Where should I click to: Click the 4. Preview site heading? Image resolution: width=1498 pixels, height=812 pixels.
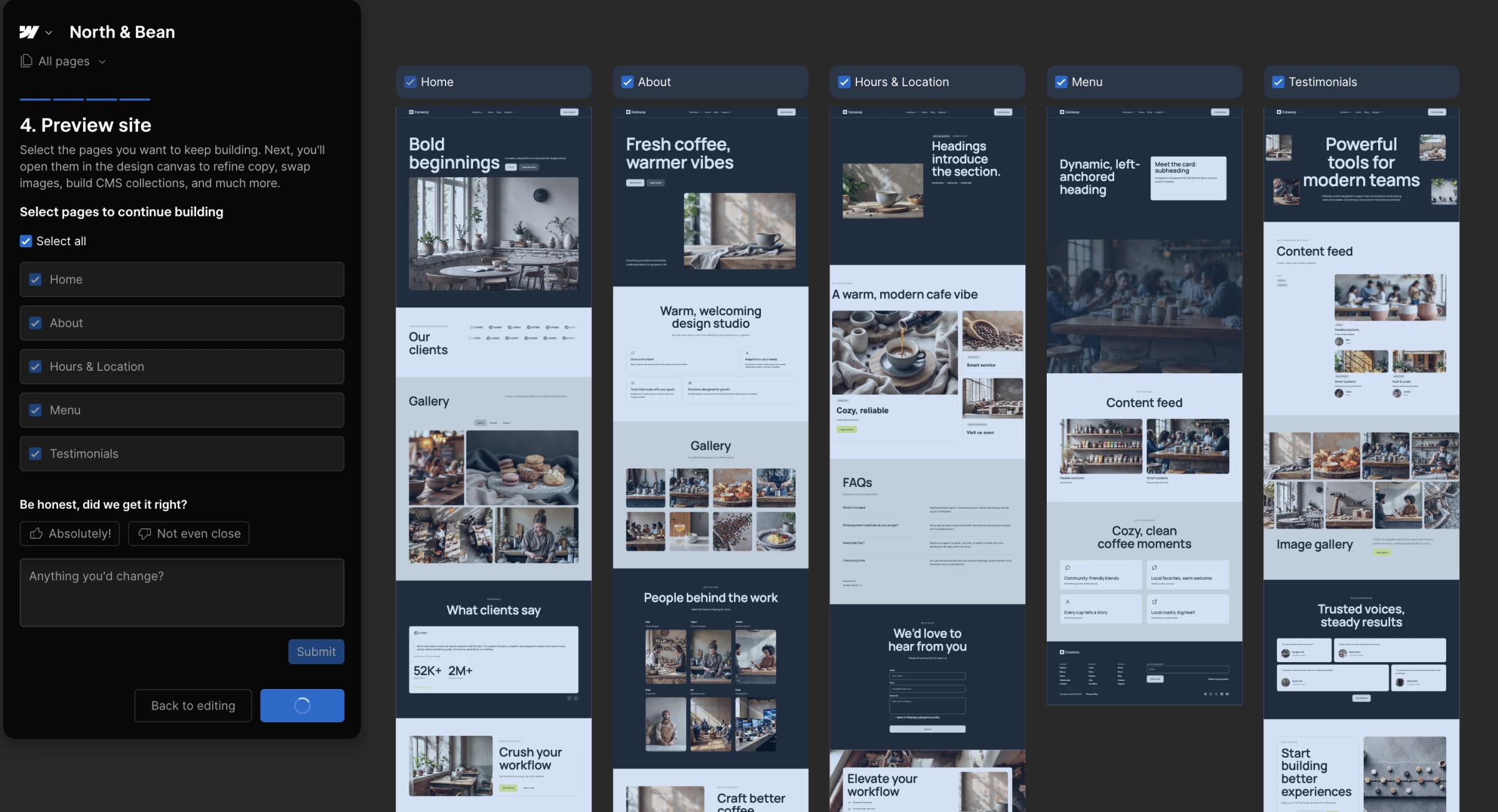86,125
